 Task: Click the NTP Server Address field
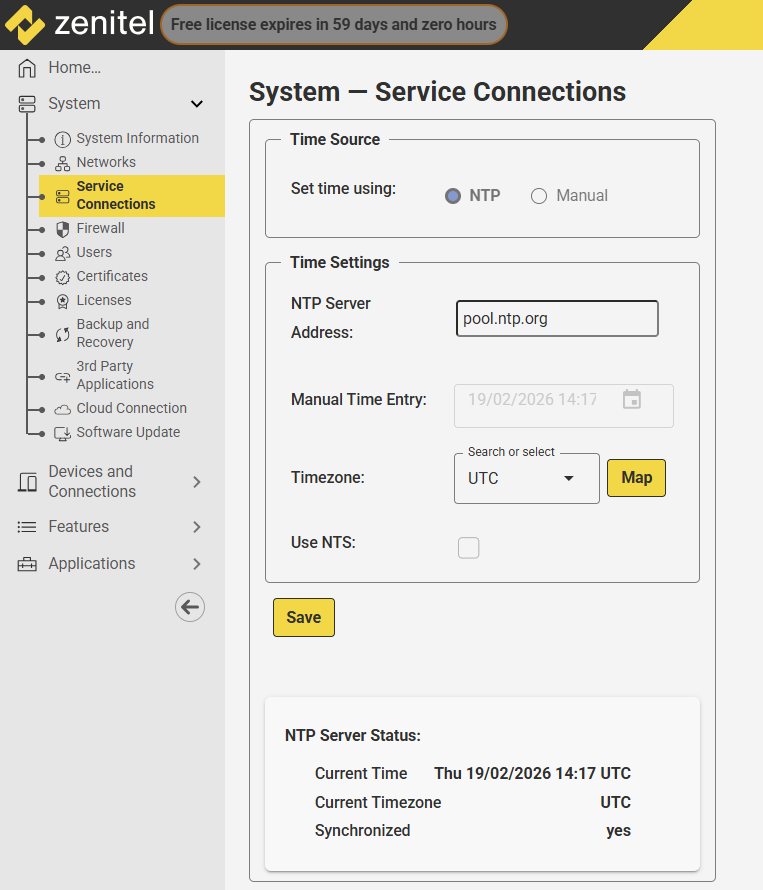tap(557, 319)
